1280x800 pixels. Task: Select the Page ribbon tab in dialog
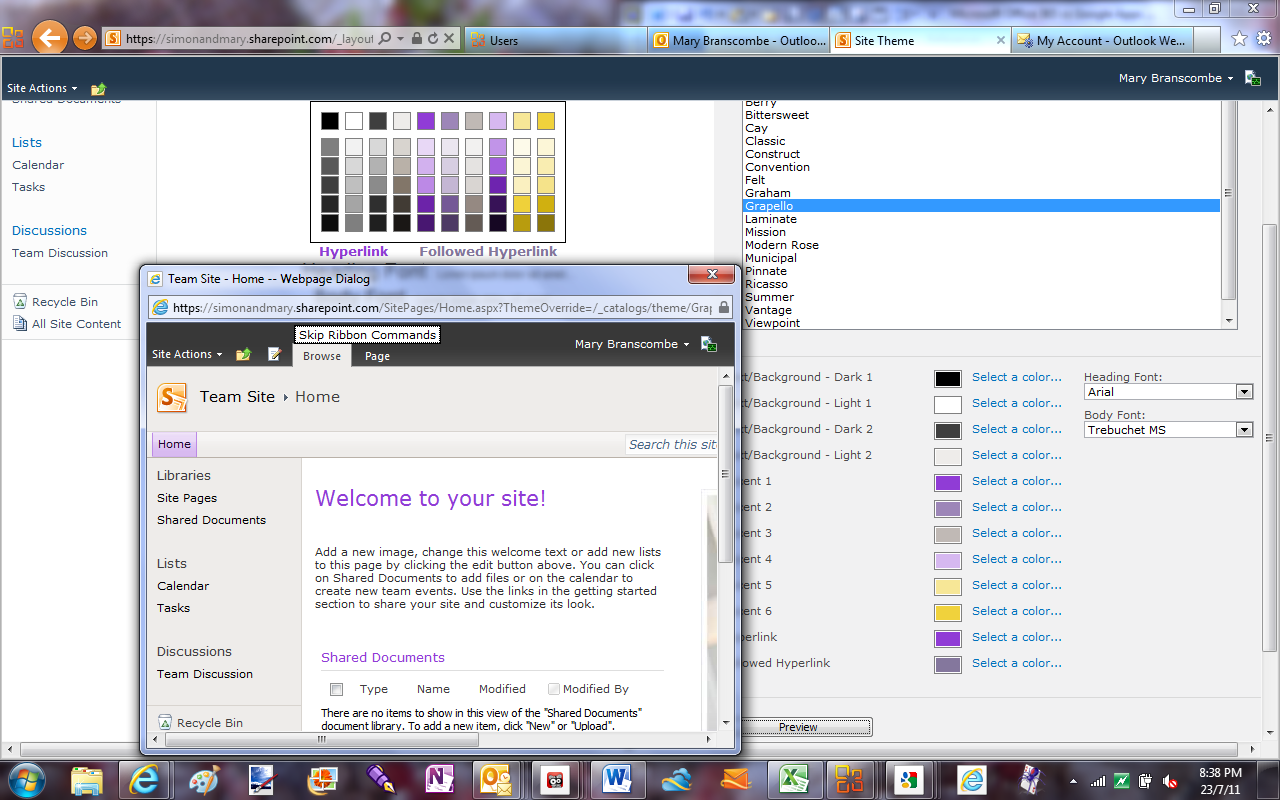(377, 356)
